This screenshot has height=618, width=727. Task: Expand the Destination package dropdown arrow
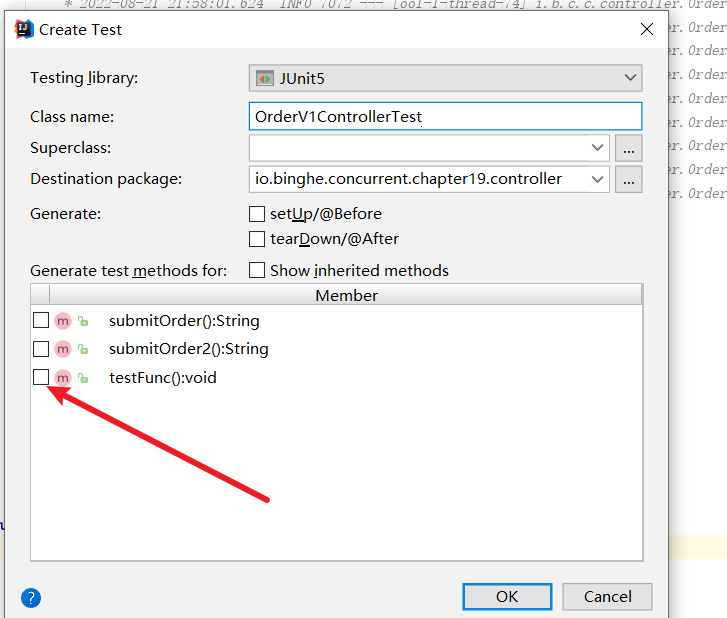click(597, 179)
